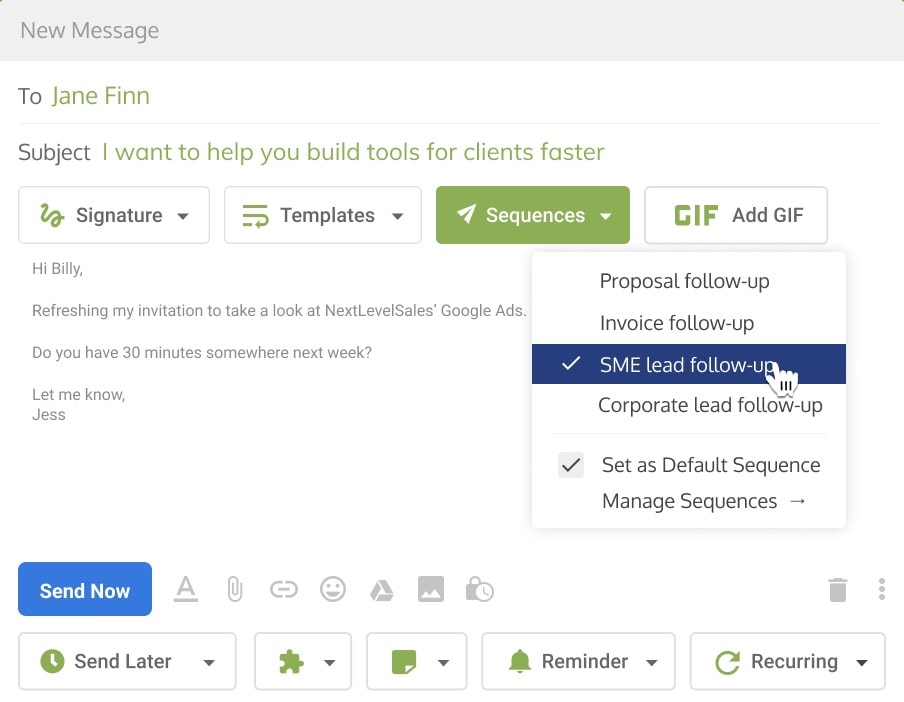Open more options three-dot menu
Screen dimensions: 904x702
click(882, 589)
